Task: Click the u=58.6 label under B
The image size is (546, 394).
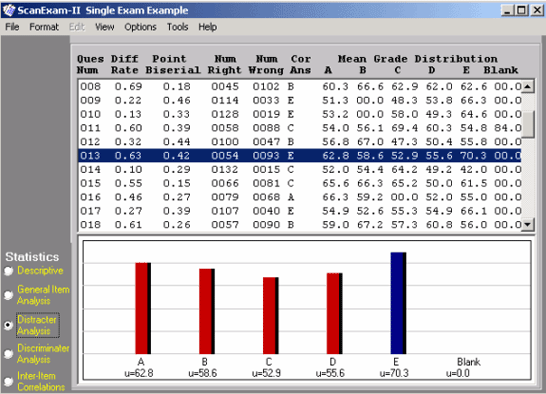Action: coord(203,373)
